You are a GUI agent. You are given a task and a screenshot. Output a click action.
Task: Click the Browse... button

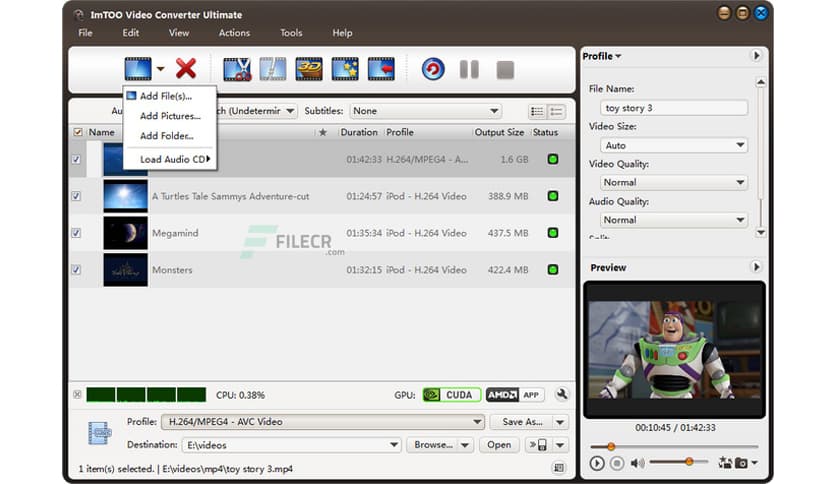[433, 445]
